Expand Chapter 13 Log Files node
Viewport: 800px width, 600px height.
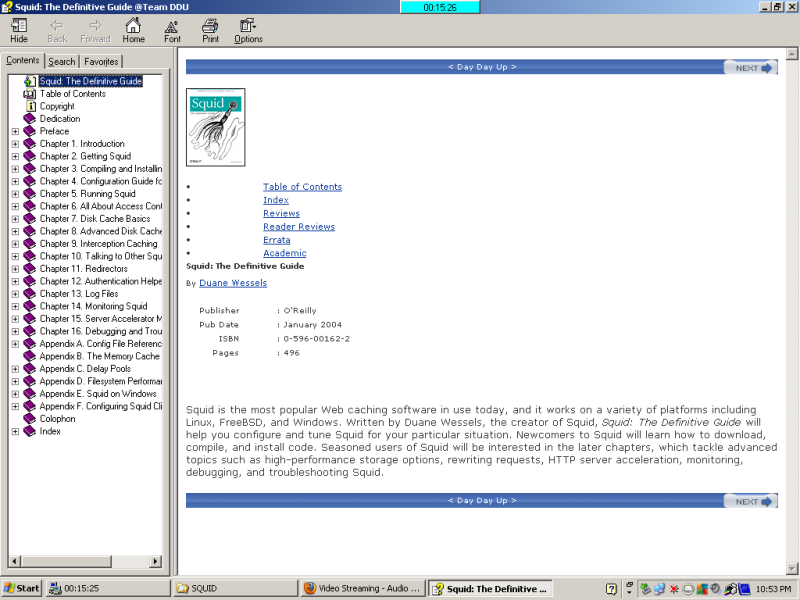point(15,294)
